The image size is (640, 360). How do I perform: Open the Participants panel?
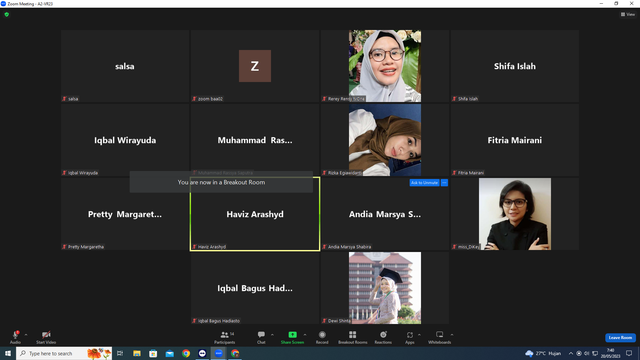coord(224,337)
